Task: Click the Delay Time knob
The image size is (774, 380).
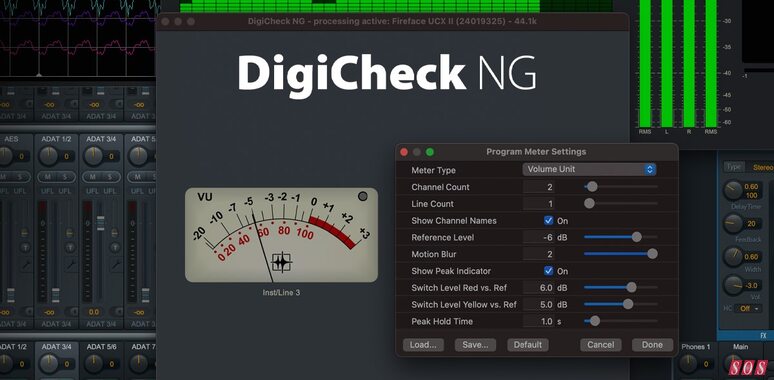Action: [733, 190]
